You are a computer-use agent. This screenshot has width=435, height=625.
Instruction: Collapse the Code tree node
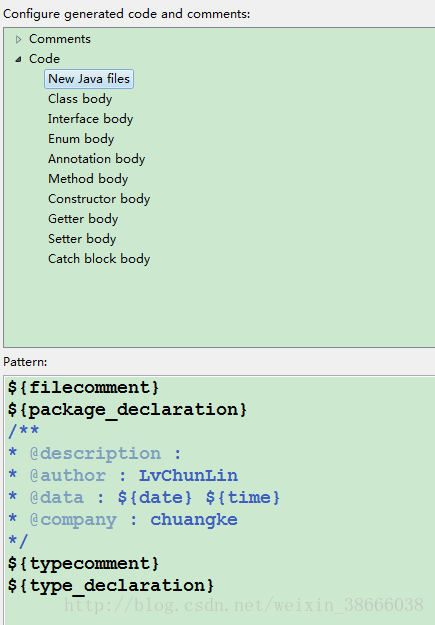[x=18, y=59]
